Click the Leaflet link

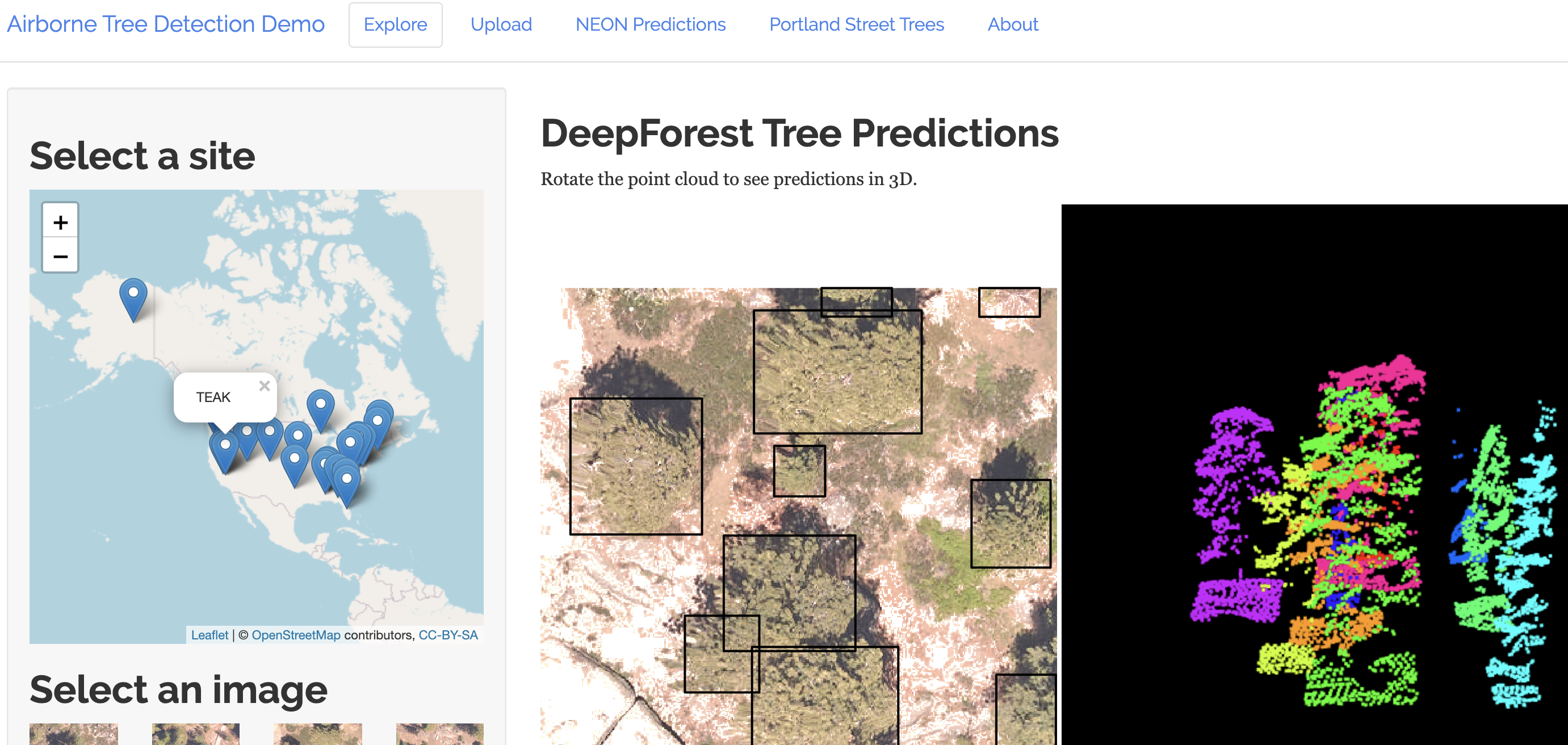209,635
